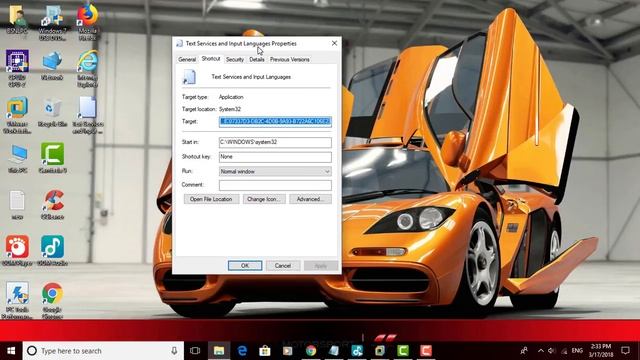Show hidden system tray icons
Viewport: 640px width, 360px height.
click(541, 351)
